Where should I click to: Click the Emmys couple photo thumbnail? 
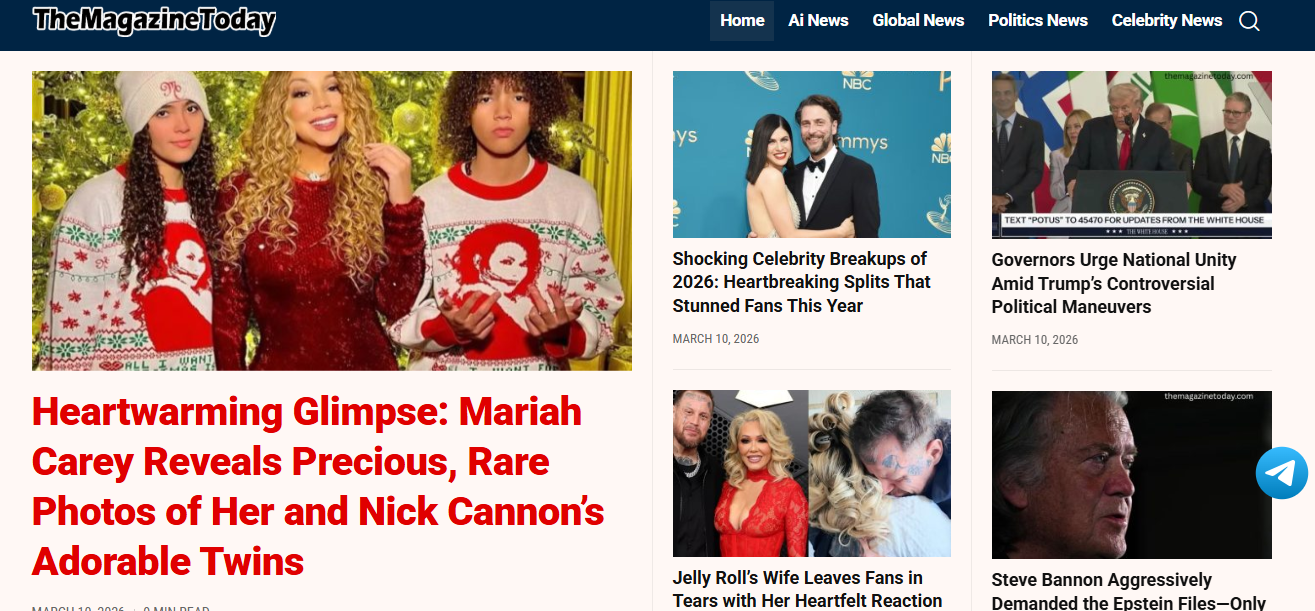(812, 154)
